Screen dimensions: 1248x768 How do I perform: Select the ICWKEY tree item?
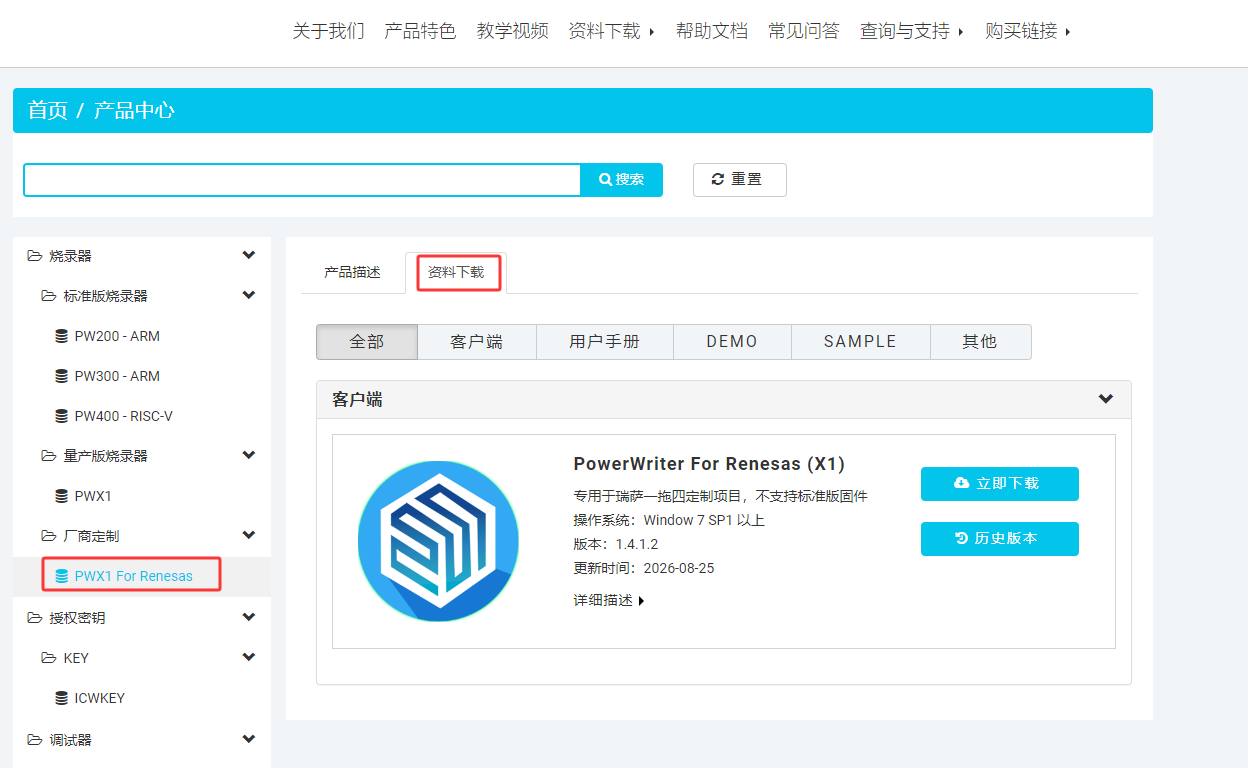click(x=100, y=698)
